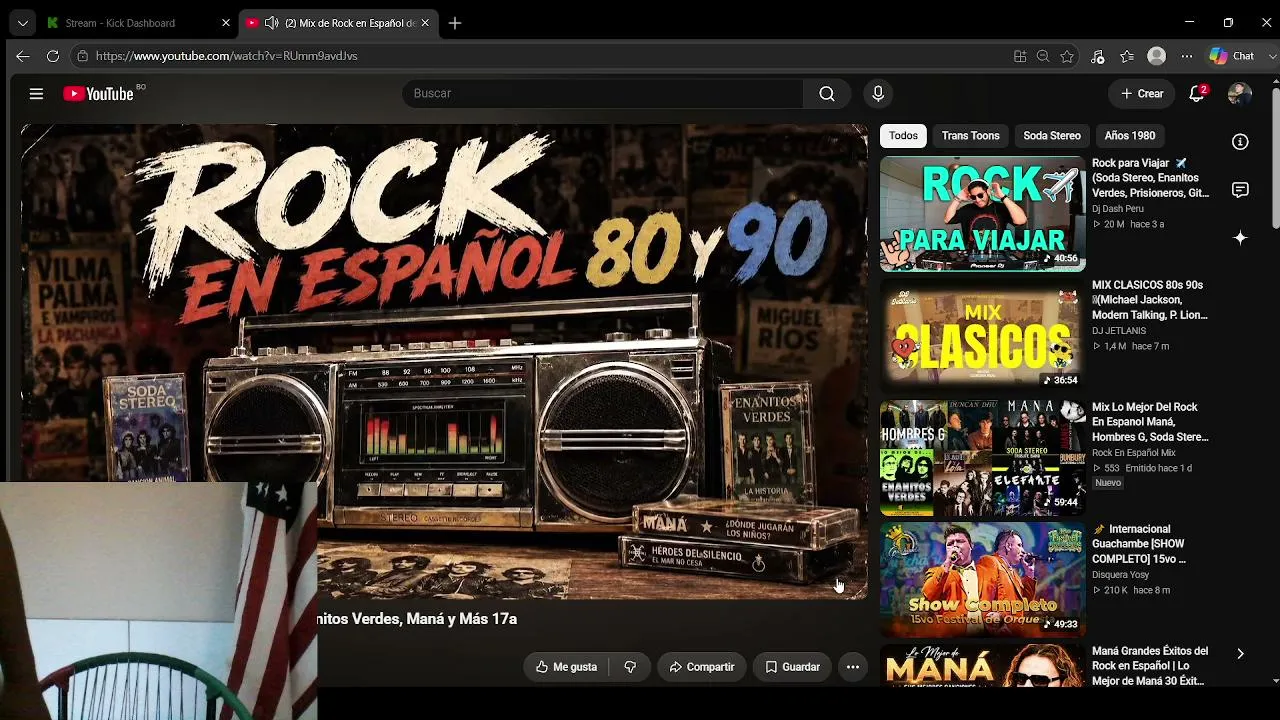Open the Rock para Viajar thumbnail
Viewport: 1280px width, 720px height.
[982, 214]
